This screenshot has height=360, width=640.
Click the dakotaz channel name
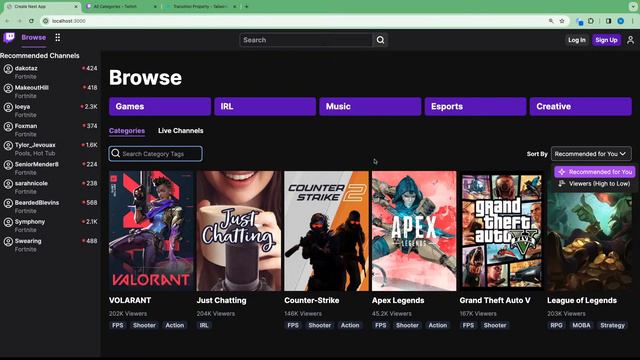[26, 68]
